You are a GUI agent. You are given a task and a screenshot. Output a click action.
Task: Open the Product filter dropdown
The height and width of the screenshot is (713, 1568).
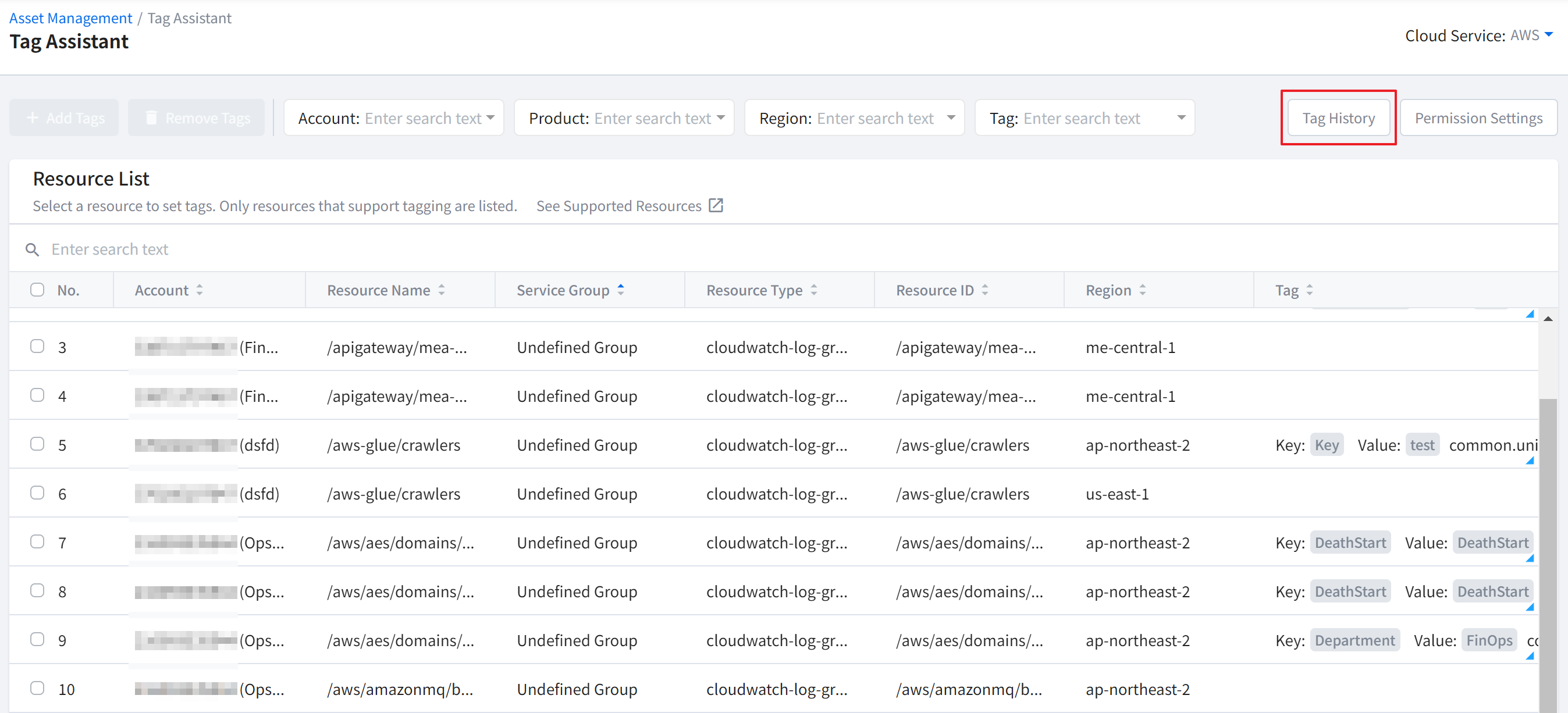[721, 117]
